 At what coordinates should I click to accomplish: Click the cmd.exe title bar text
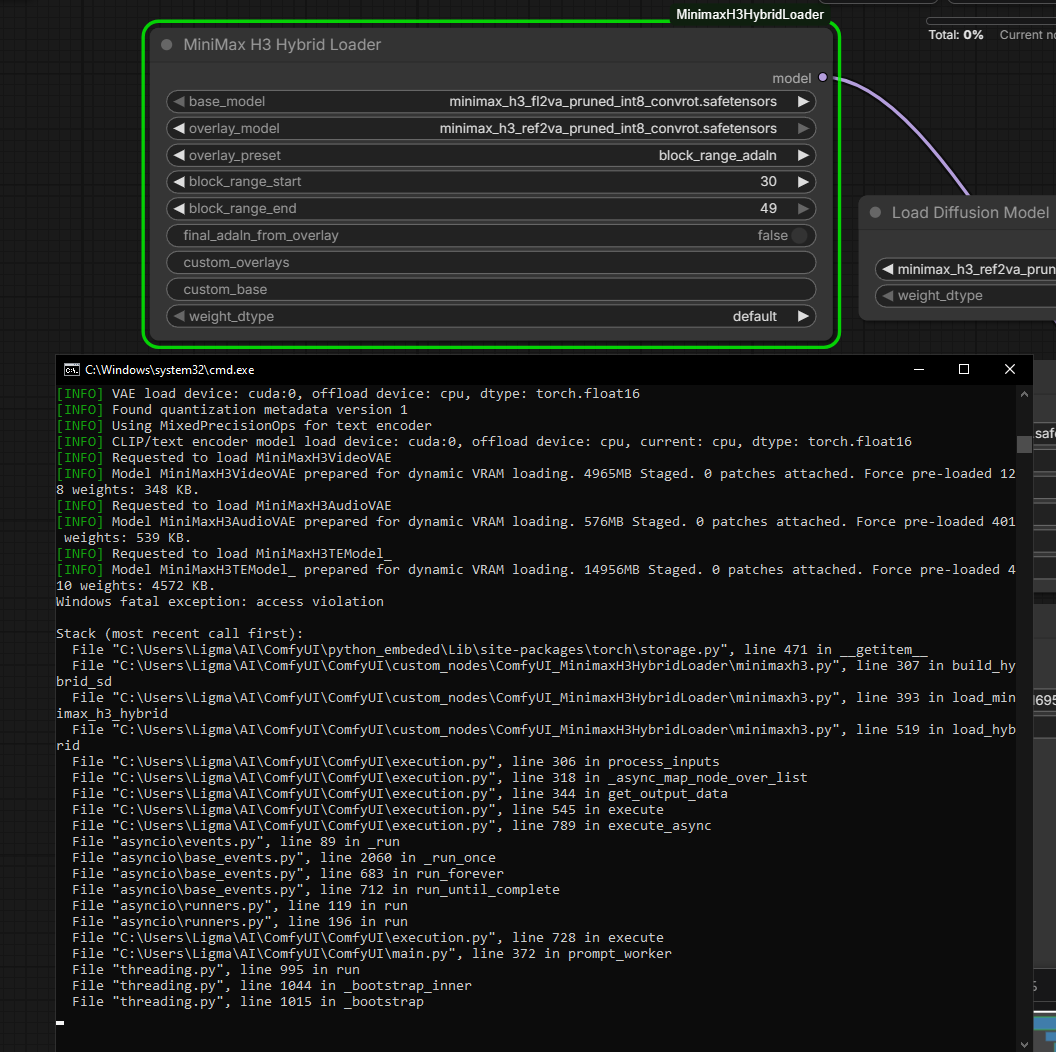(170, 370)
